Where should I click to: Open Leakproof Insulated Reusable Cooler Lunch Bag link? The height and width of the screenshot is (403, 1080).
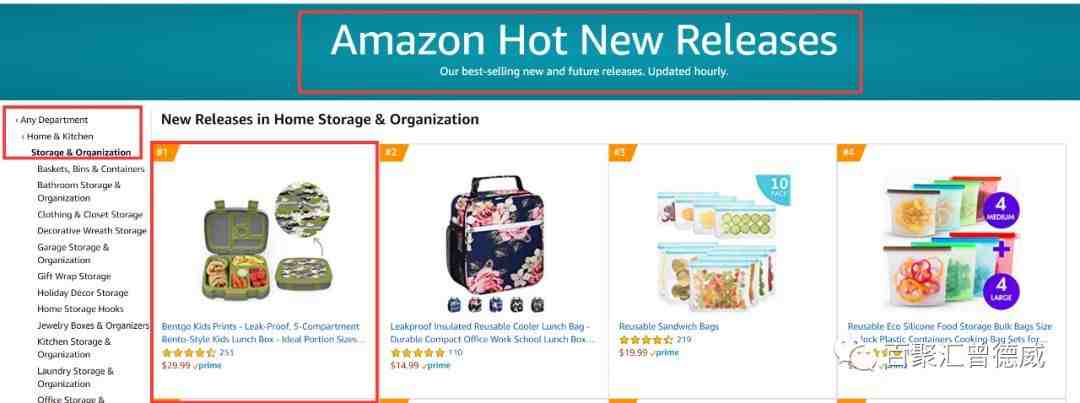492,333
